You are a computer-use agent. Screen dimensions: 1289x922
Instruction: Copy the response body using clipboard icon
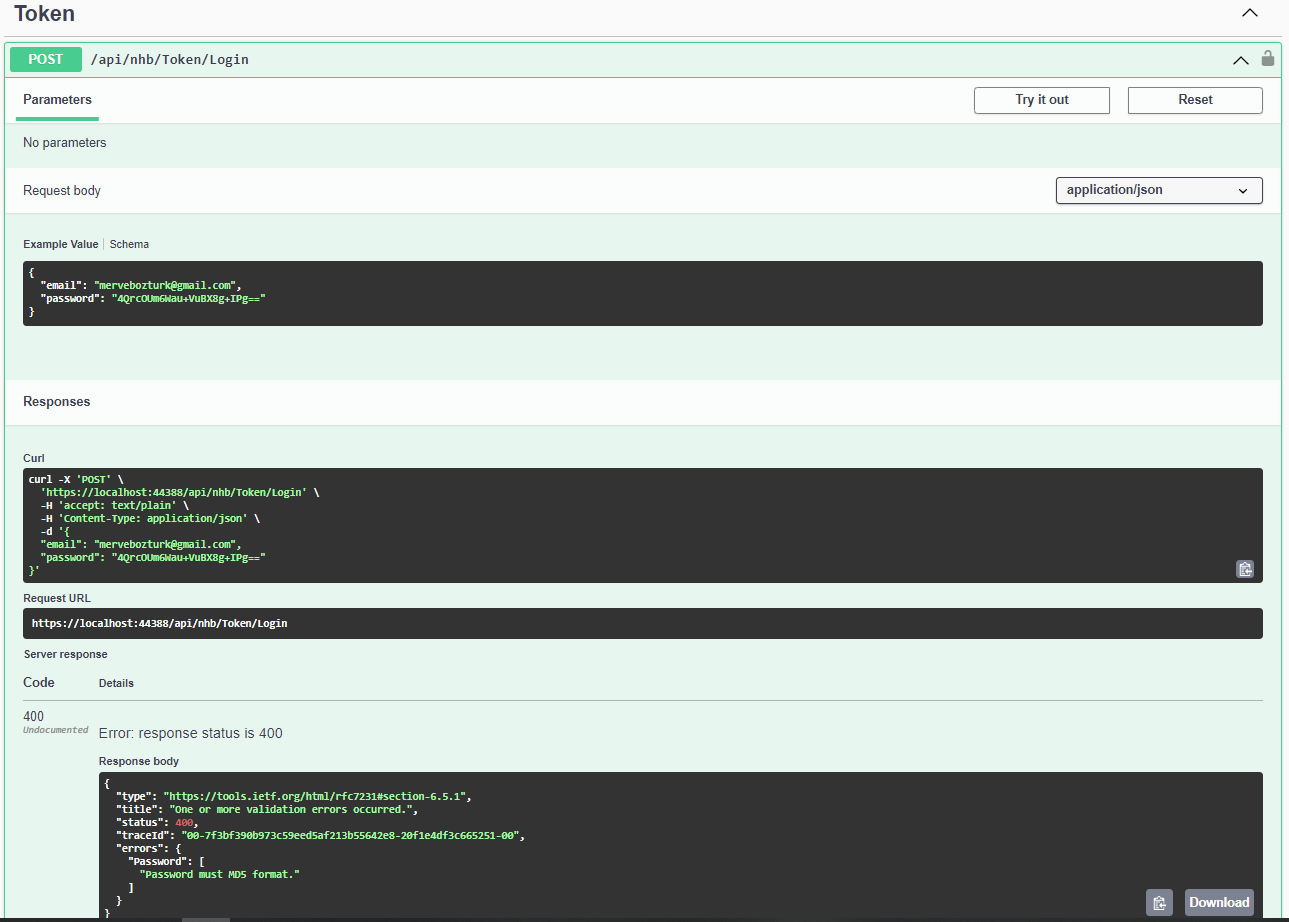1159,901
